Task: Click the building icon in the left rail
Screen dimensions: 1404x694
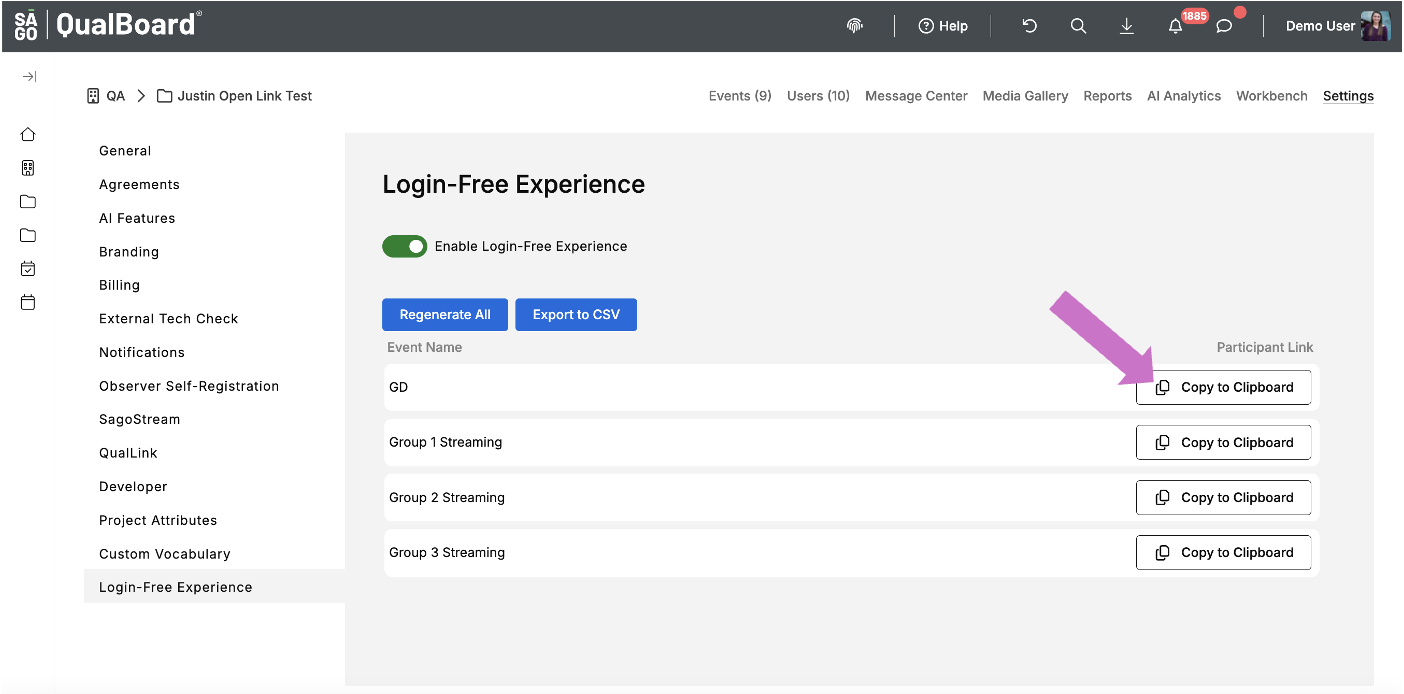Action: 28,168
